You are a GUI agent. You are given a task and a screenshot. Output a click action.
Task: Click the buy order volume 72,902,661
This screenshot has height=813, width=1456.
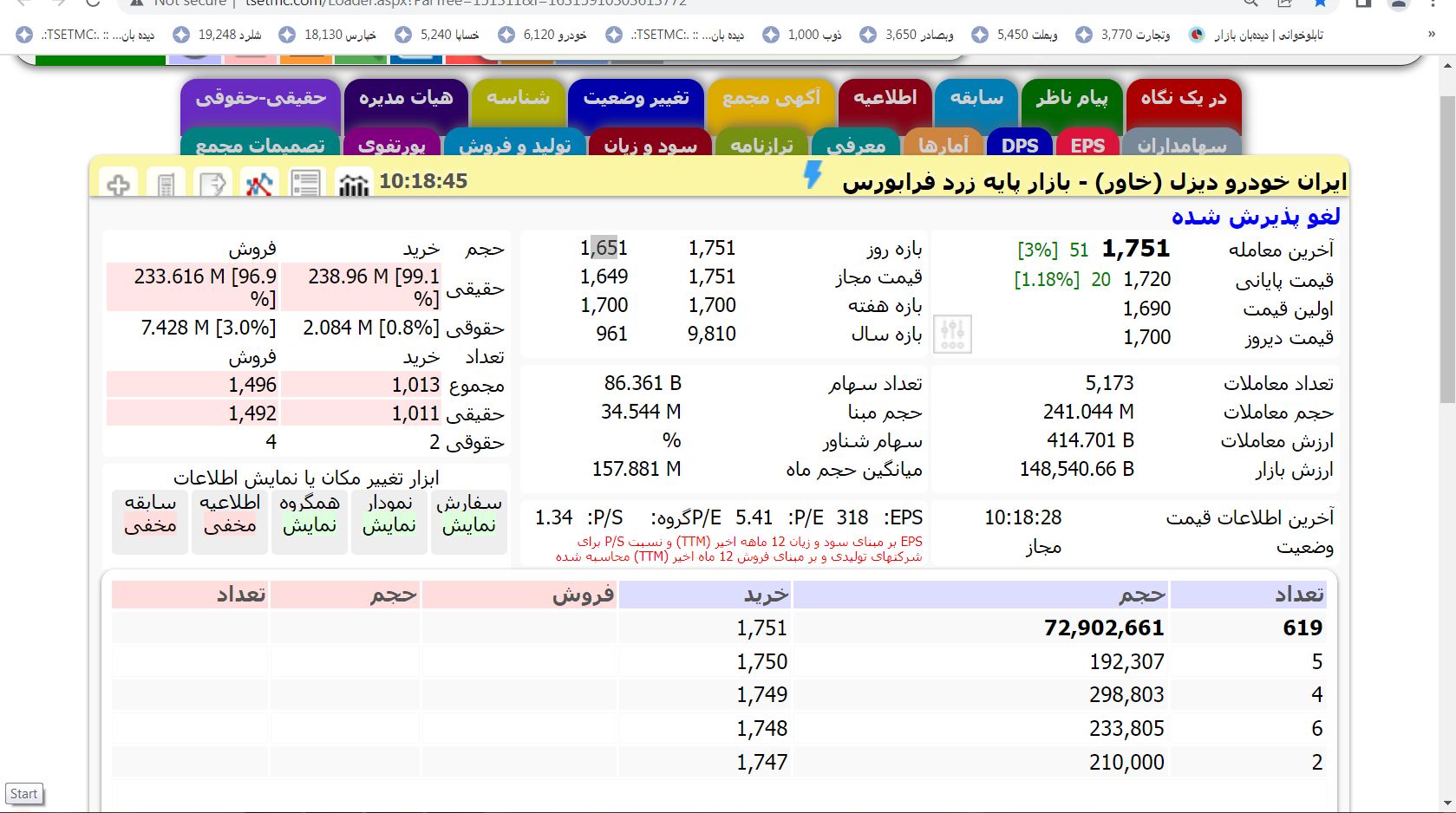(1104, 628)
